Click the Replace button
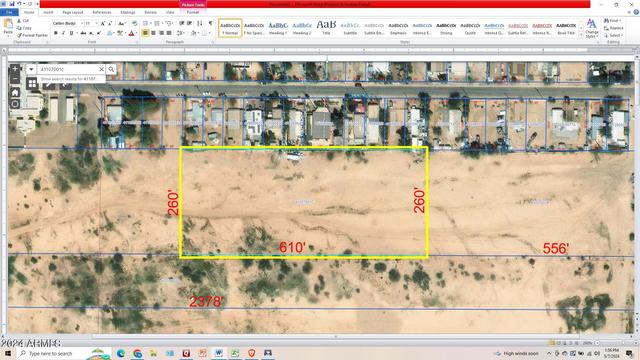Image resolution: width=640 pixels, height=360 pixels. tap(613, 28)
